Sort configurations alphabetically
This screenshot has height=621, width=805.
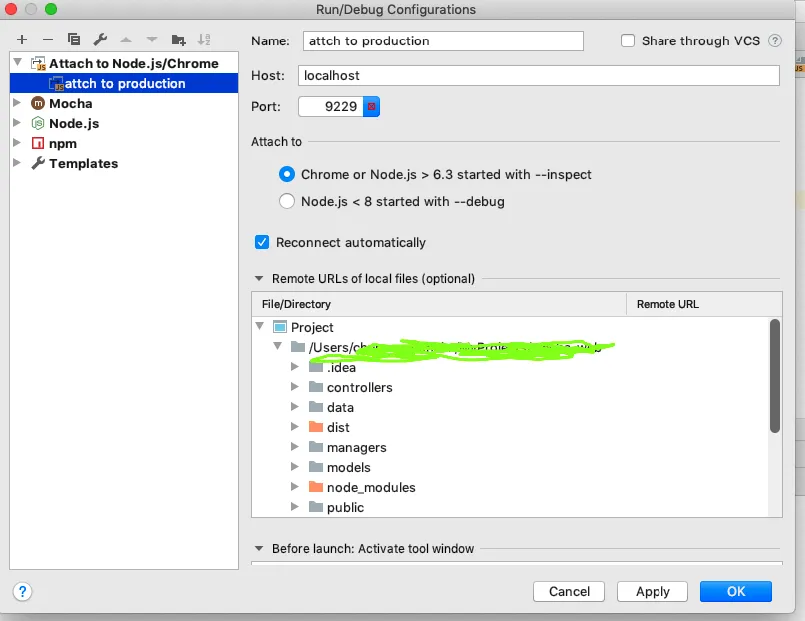(204, 40)
